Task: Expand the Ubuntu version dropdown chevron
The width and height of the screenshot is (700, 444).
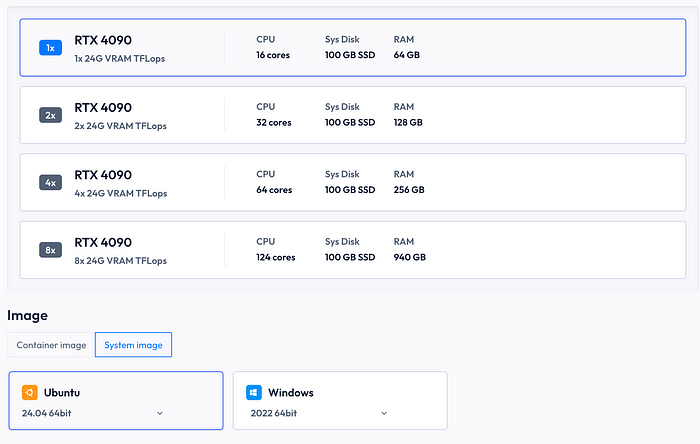Action: [x=160, y=413]
